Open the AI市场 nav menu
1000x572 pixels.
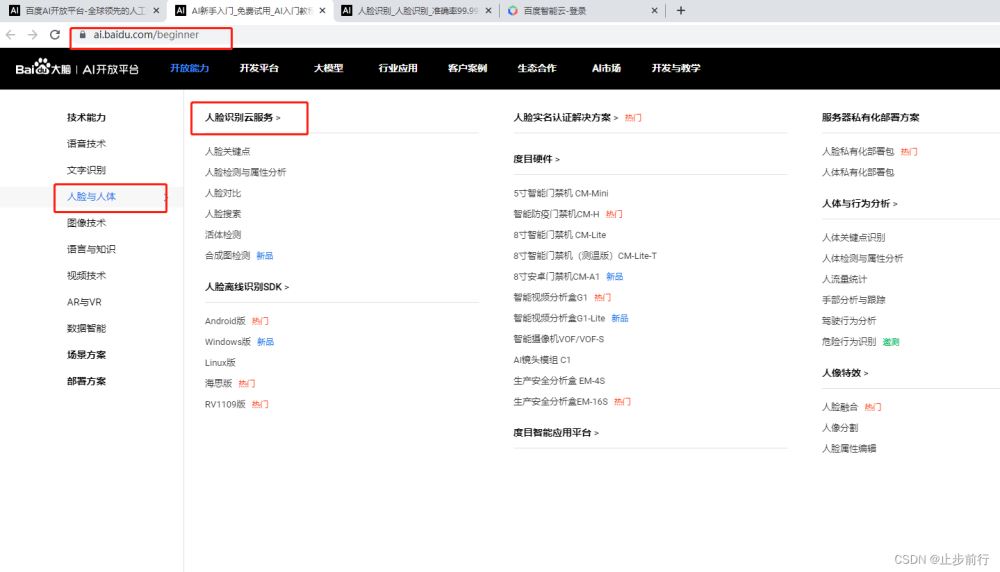tap(607, 68)
